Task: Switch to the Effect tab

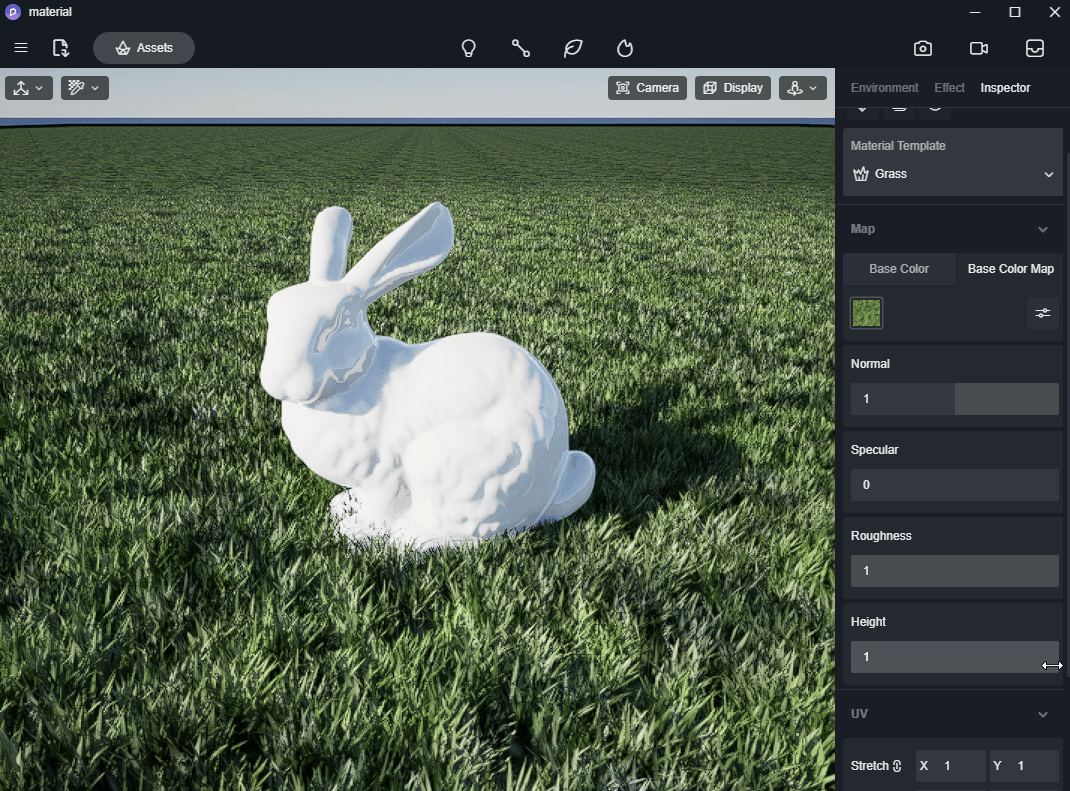Action: pos(949,88)
